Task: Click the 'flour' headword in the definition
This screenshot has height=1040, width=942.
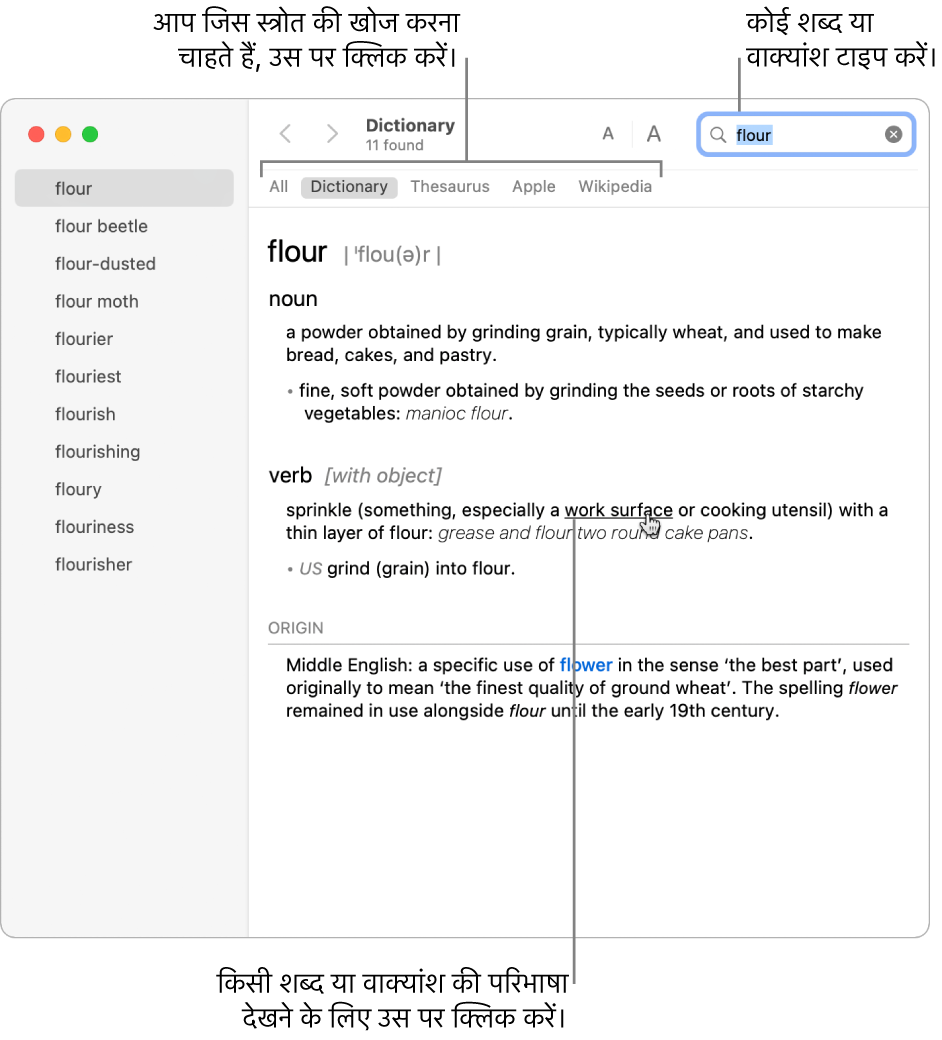Action: (297, 252)
